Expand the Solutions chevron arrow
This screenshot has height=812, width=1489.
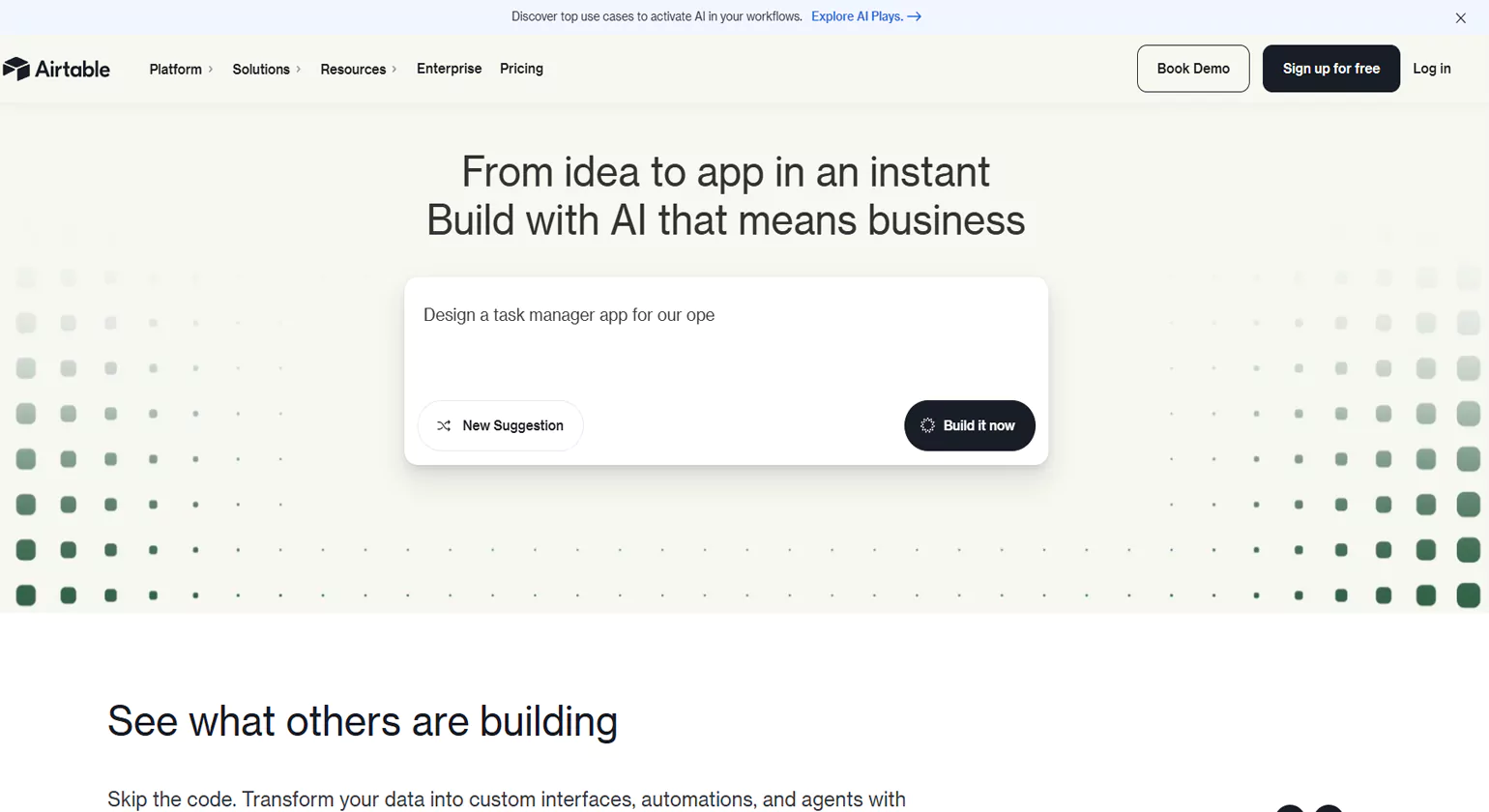(x=299, y=70)
